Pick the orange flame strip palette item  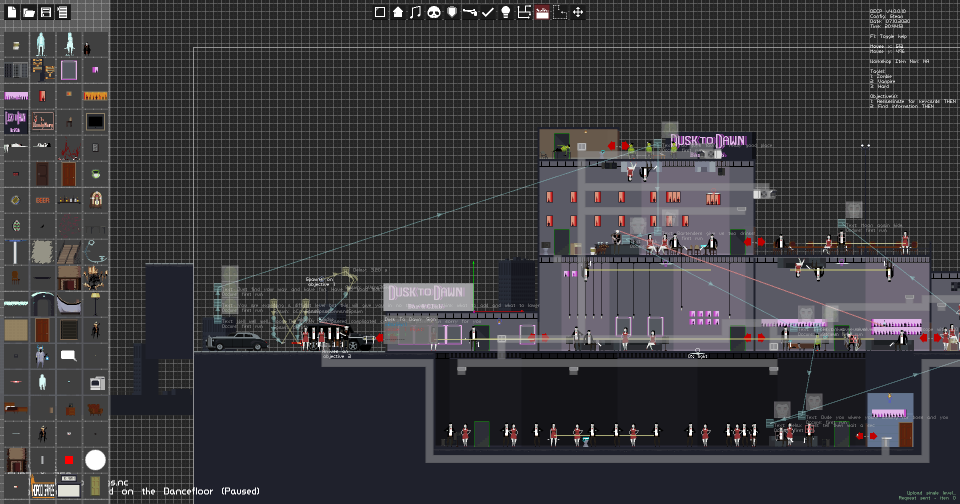pyautogui.click(x=96, y=96)
